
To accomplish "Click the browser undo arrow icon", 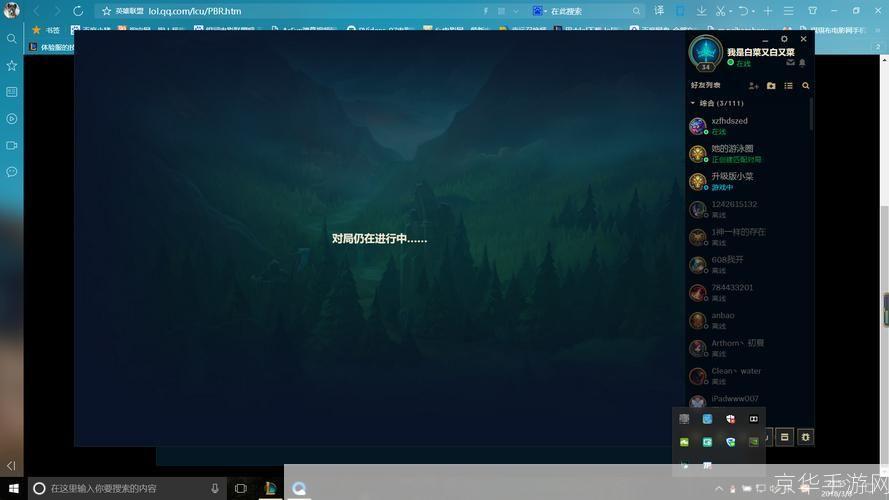I will coord(743,11).
